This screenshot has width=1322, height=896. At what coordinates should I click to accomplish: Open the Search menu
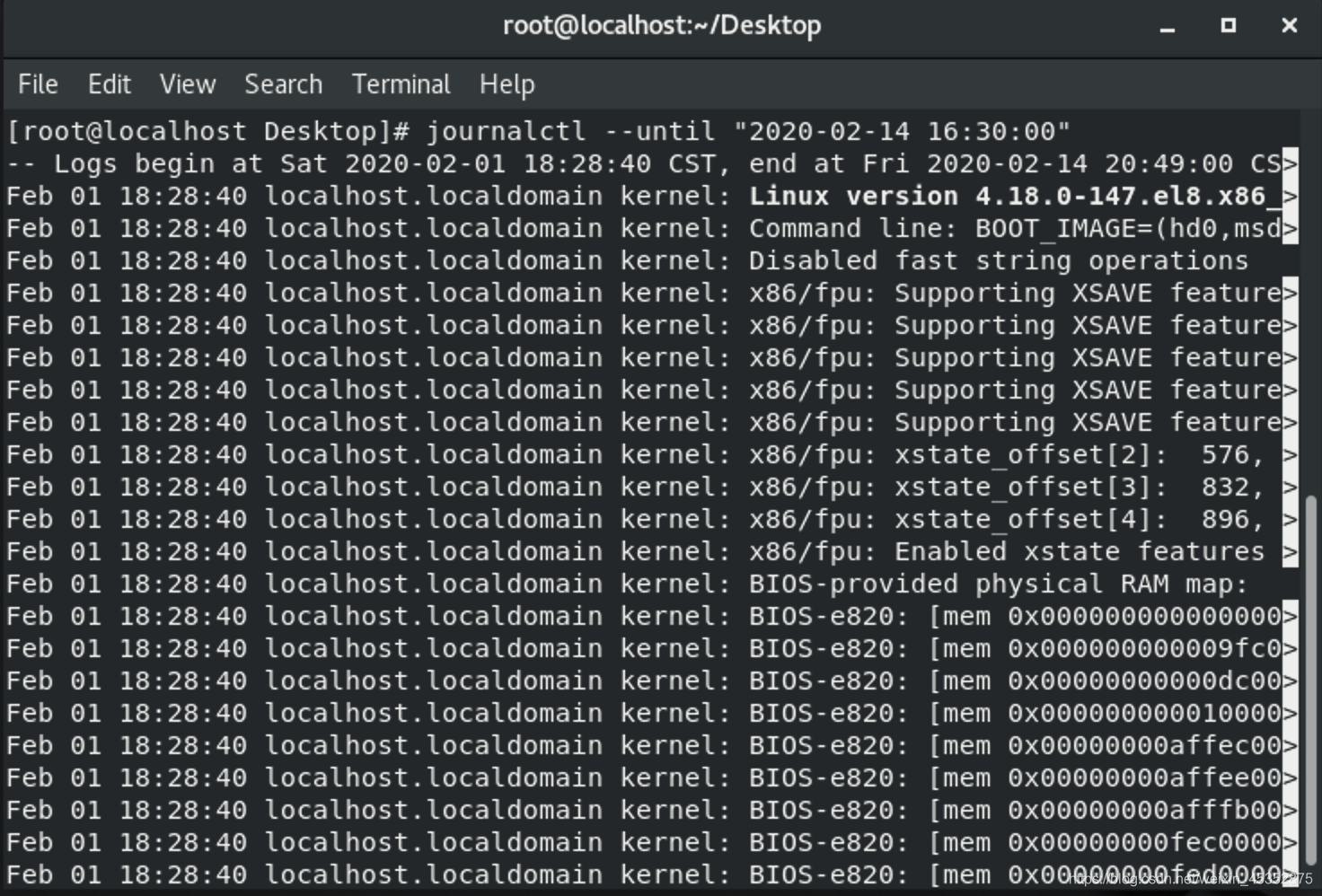[283, 84]
